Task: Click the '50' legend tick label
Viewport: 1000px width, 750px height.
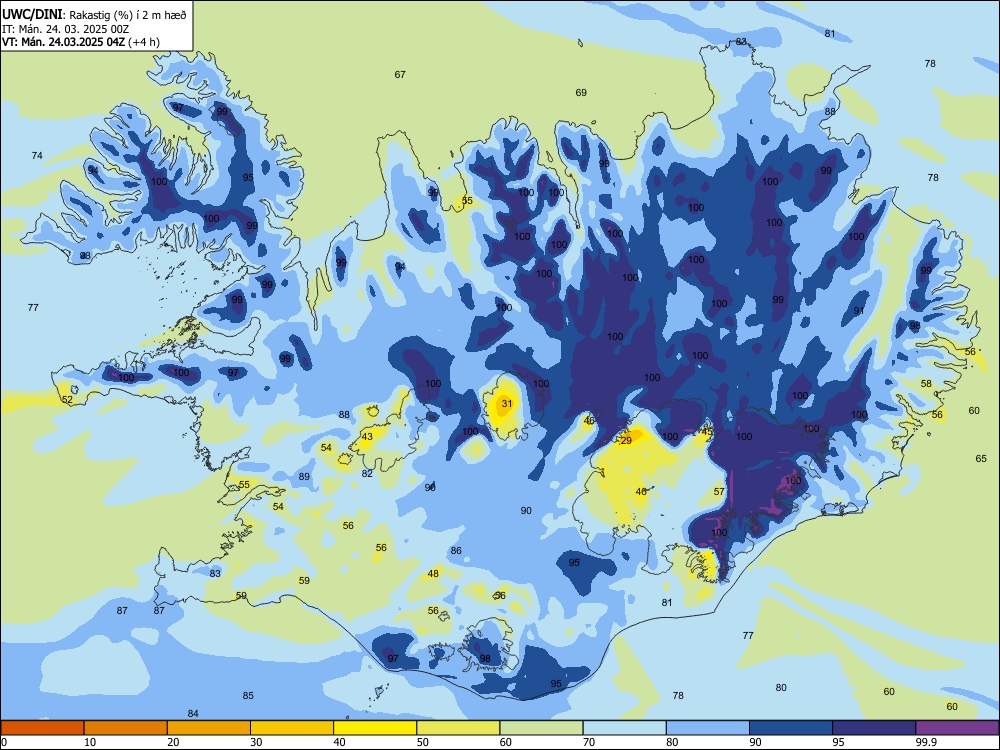Action: pos(423,742)
